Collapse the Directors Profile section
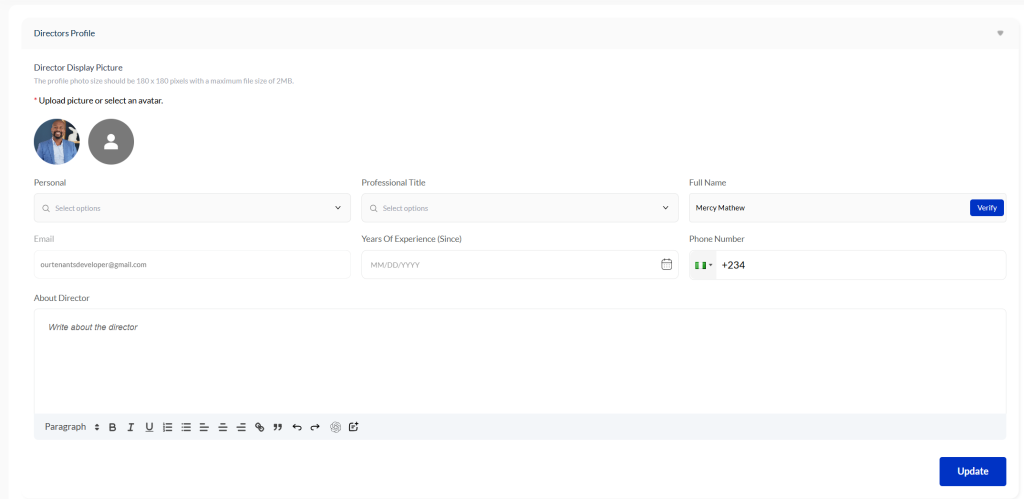Image resolution: width=1024 pixels, height=499 pixels. (1000, 33)
